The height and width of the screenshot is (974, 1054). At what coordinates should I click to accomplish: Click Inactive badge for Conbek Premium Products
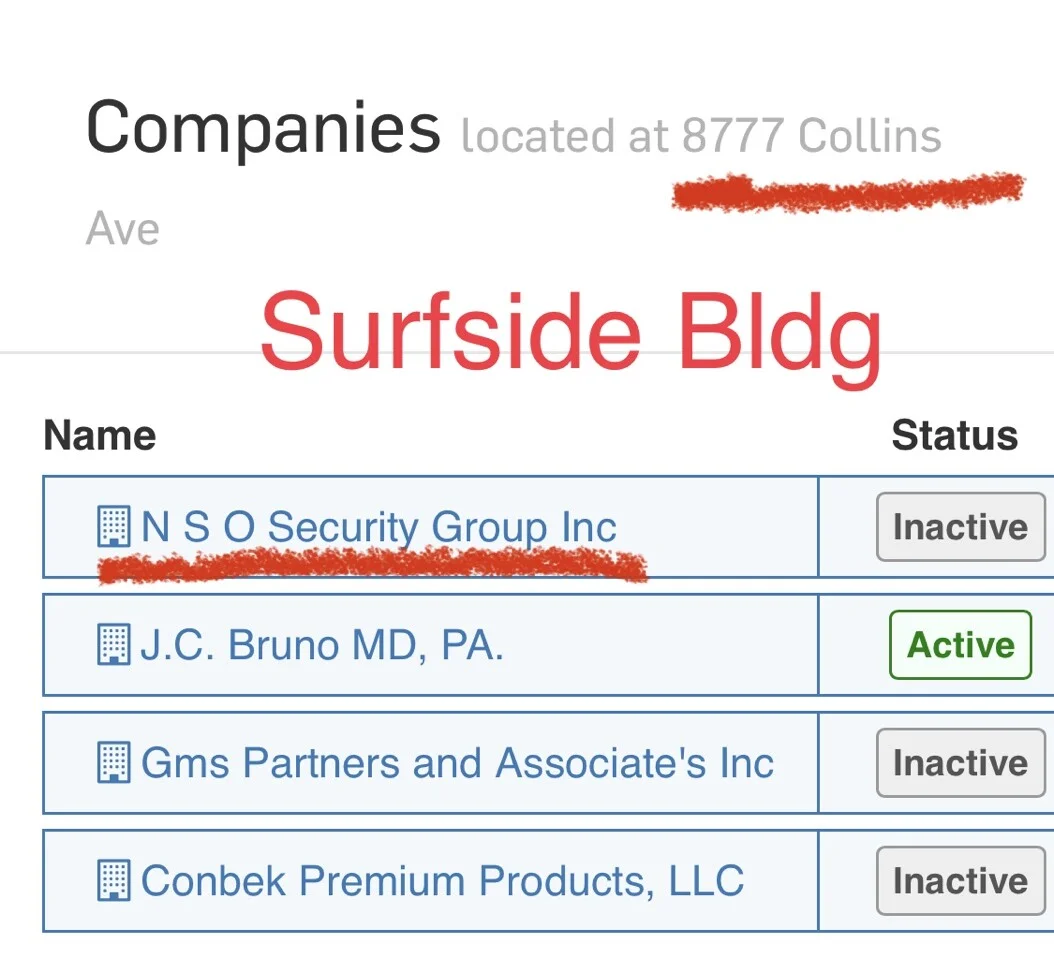pyautogui.click(x=959, y=881)
